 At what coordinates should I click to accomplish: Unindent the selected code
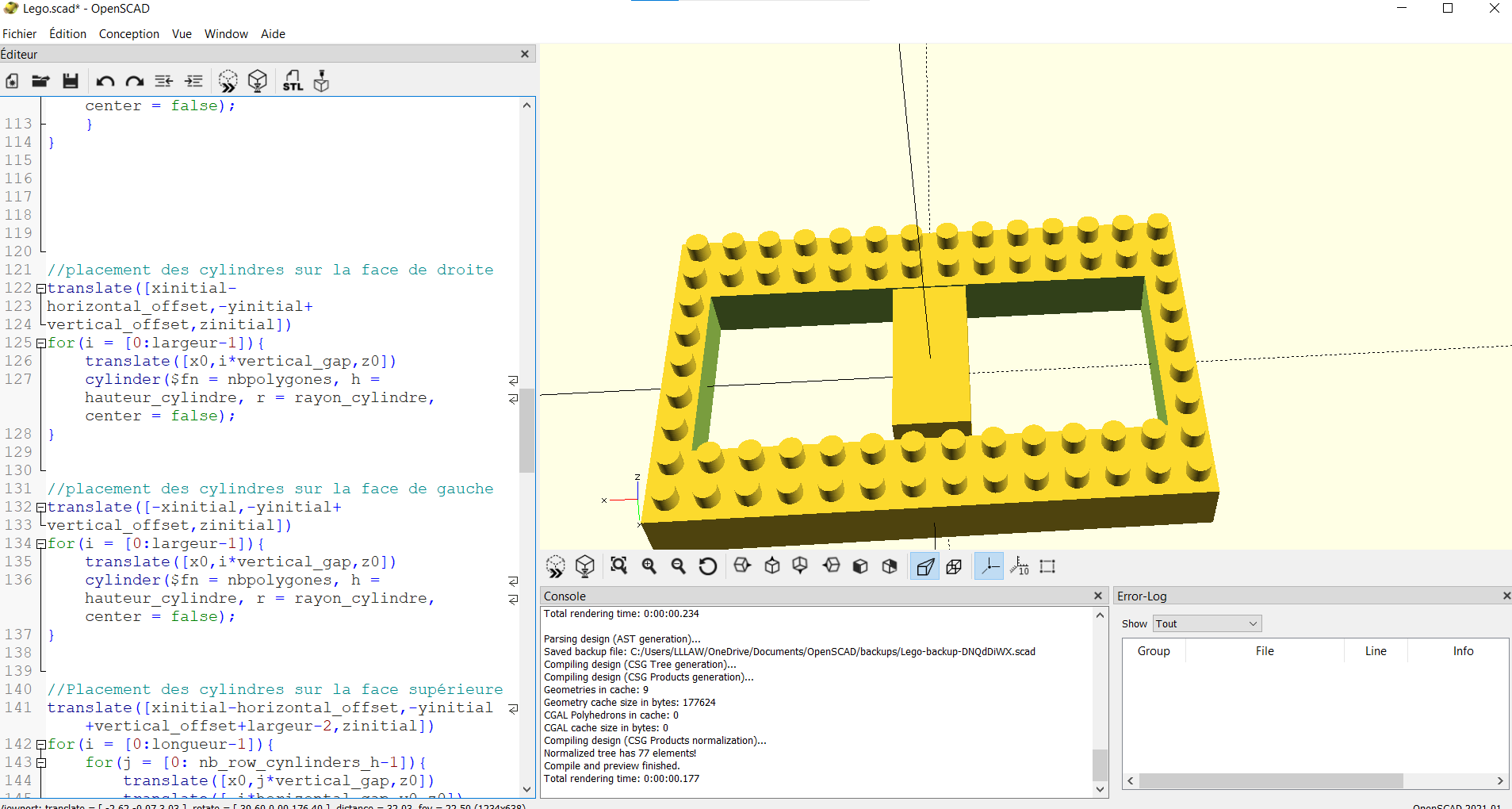pos(164,81)
